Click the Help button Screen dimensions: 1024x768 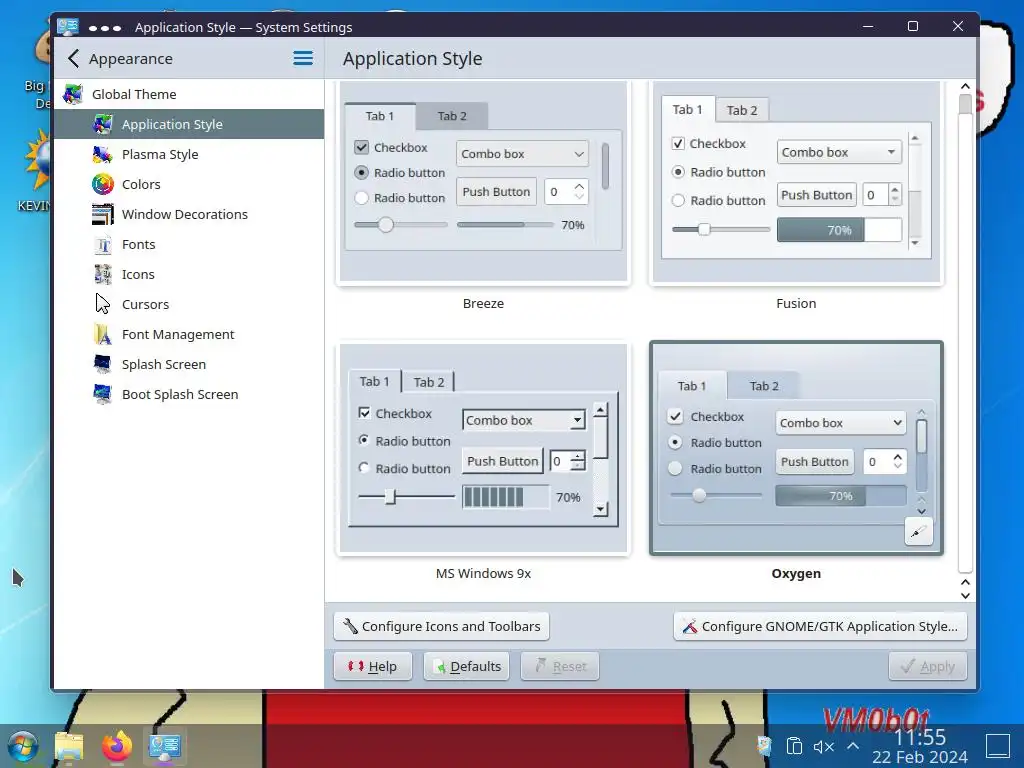pyautogui.click(x=373, y=666)
